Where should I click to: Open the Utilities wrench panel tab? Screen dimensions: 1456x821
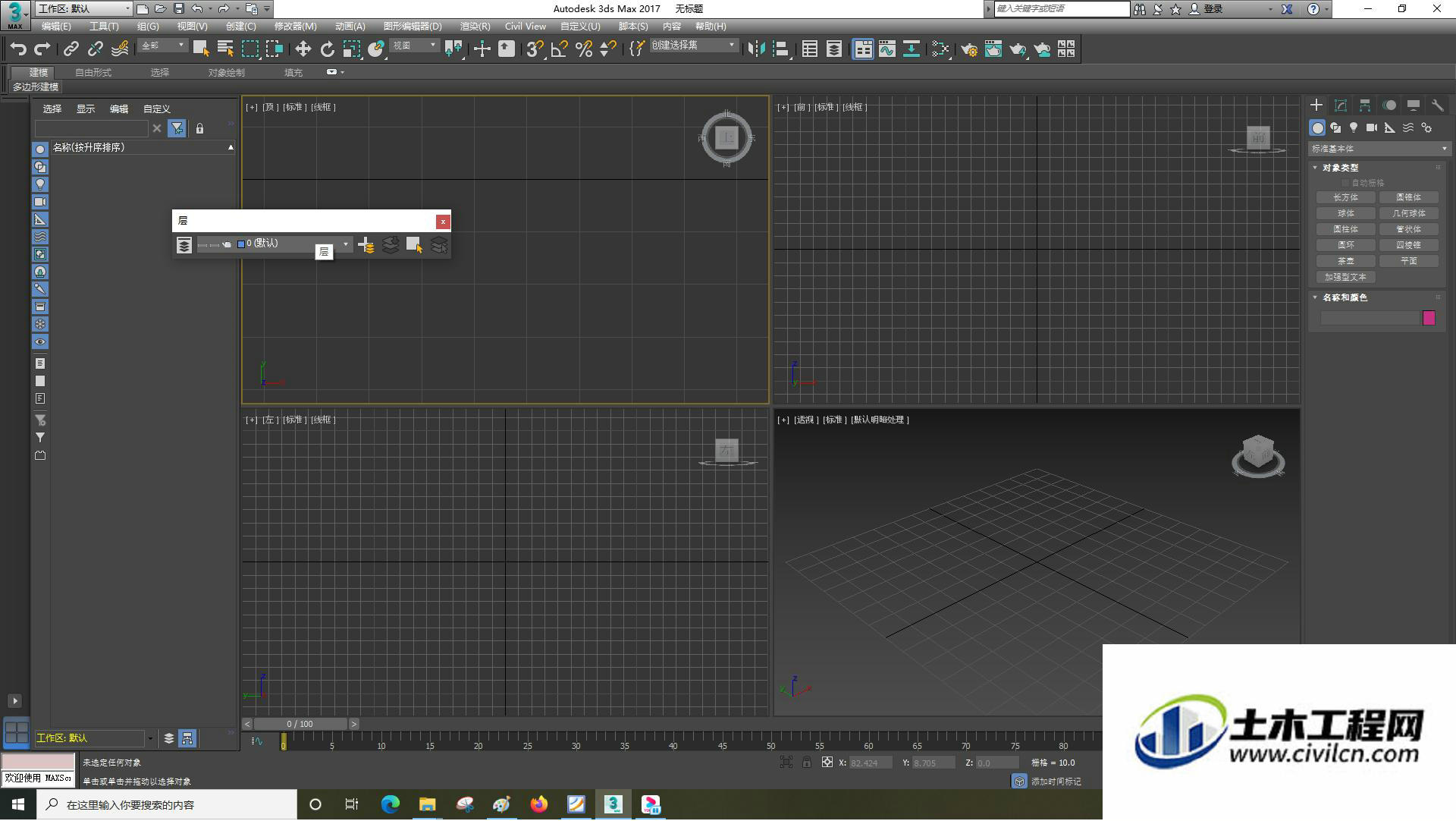coord(1437,105)
